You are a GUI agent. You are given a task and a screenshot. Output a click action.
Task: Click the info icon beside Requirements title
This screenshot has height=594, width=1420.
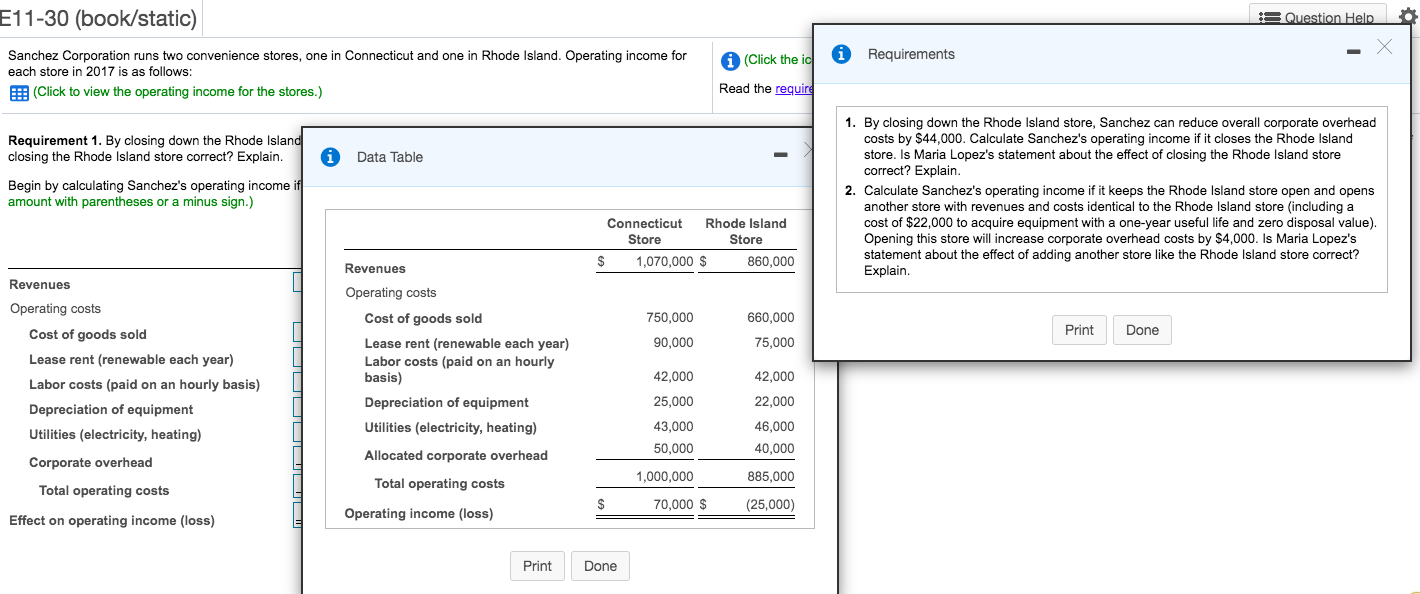coord(842,54)
